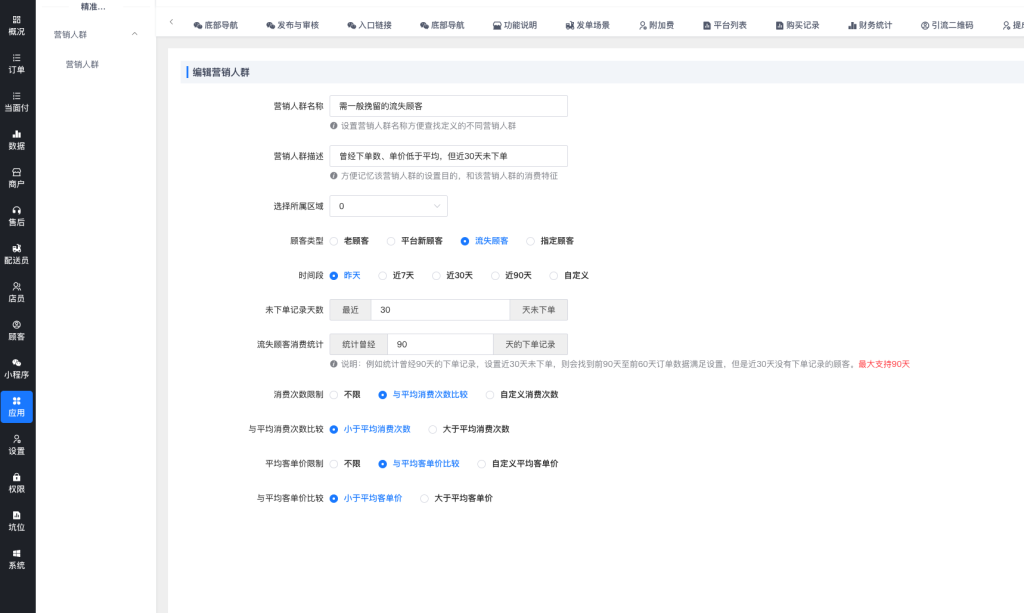This screenshot has height=613, width=1024.
Task: Click the 最近 button next to days input
Action: tap(348, 310)
